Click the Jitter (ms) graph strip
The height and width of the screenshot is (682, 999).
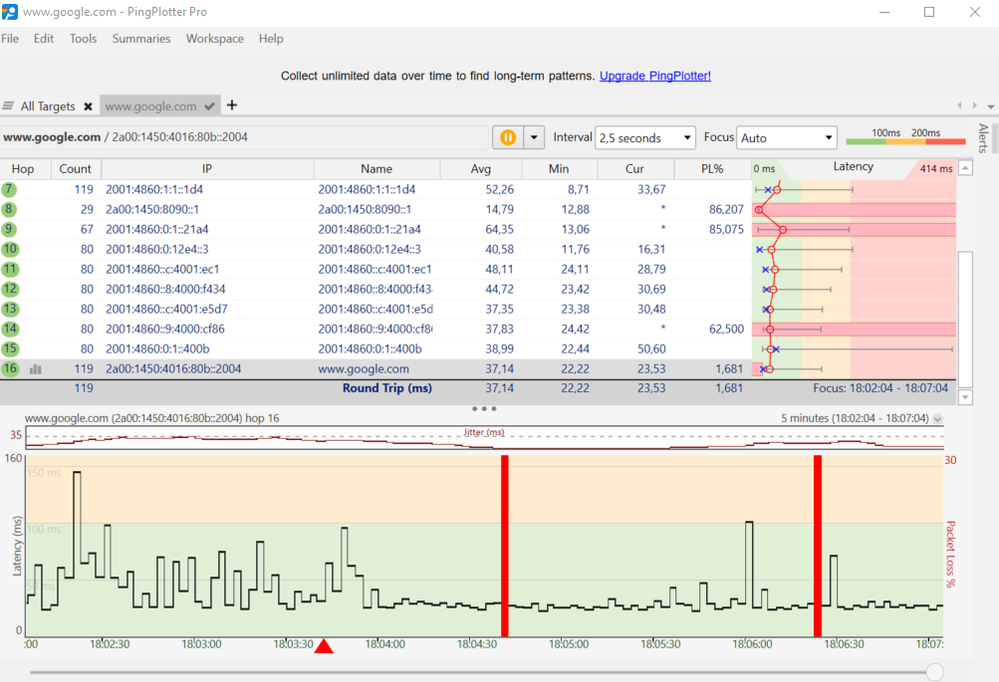(484, 438)
